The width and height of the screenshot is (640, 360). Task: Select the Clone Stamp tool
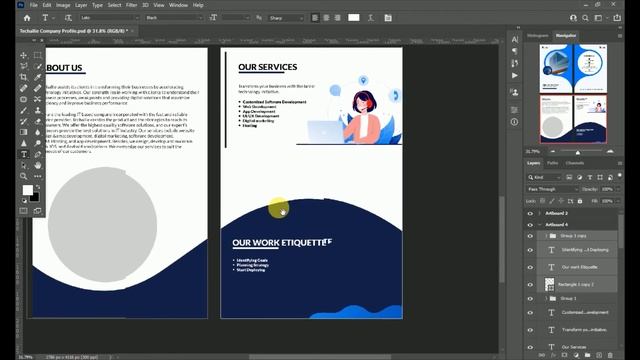[x=38, y=110]
